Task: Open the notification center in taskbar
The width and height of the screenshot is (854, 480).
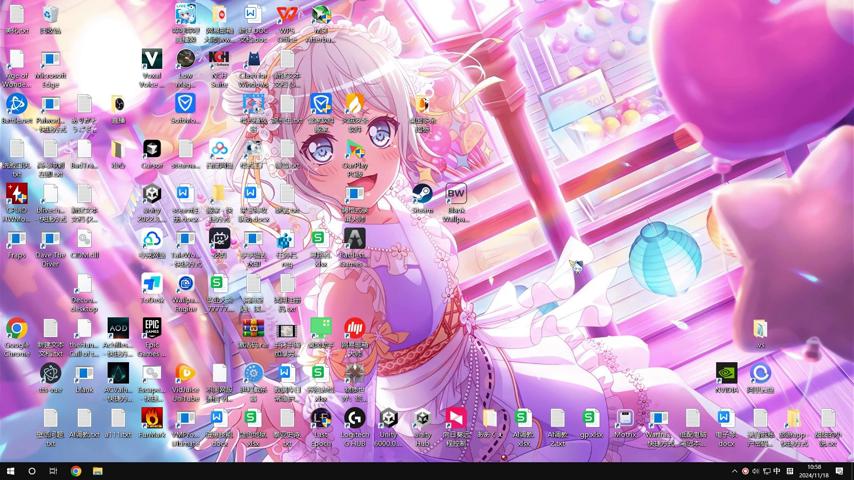Action: (x=839, y=471)
